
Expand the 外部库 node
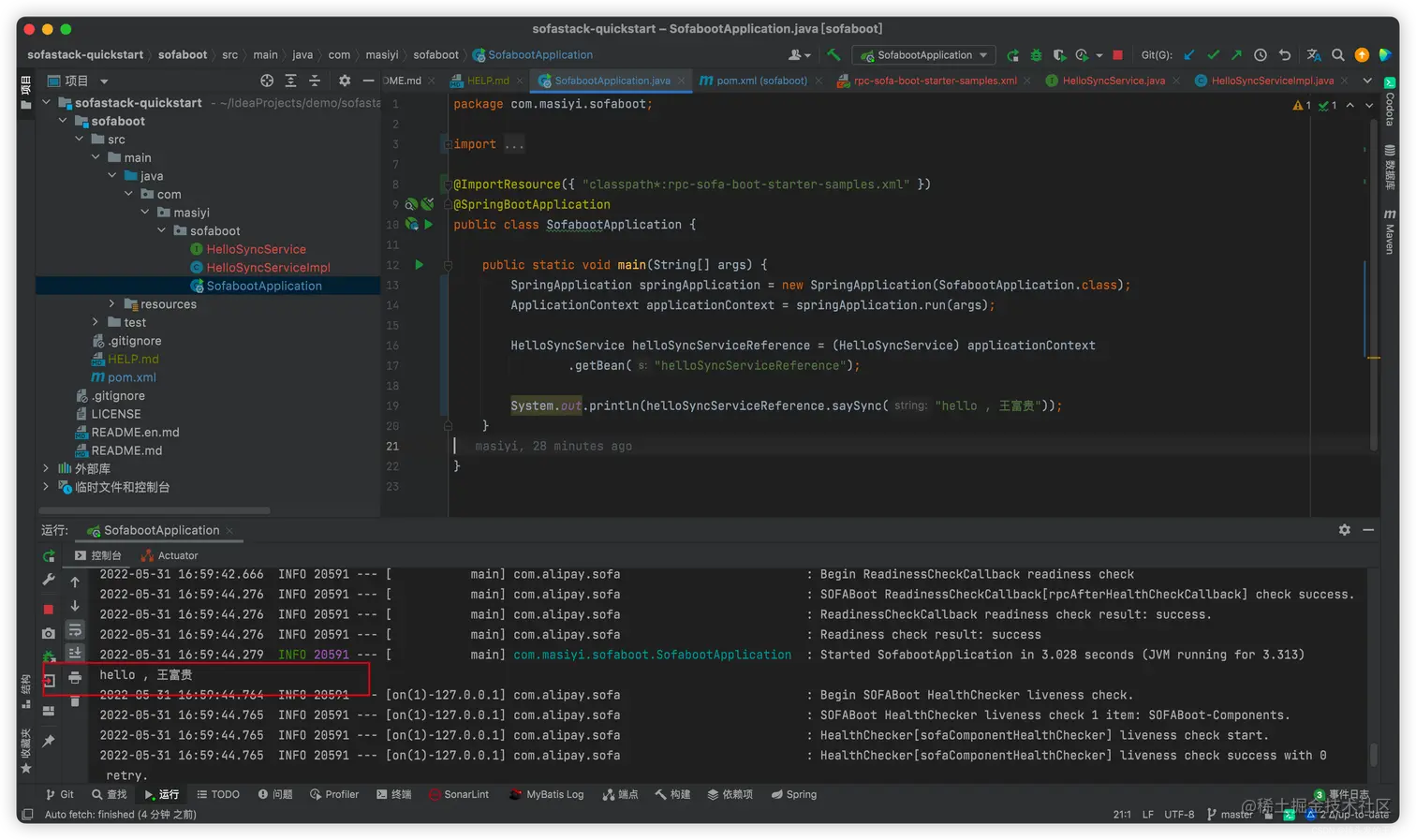tap(46, 468)
